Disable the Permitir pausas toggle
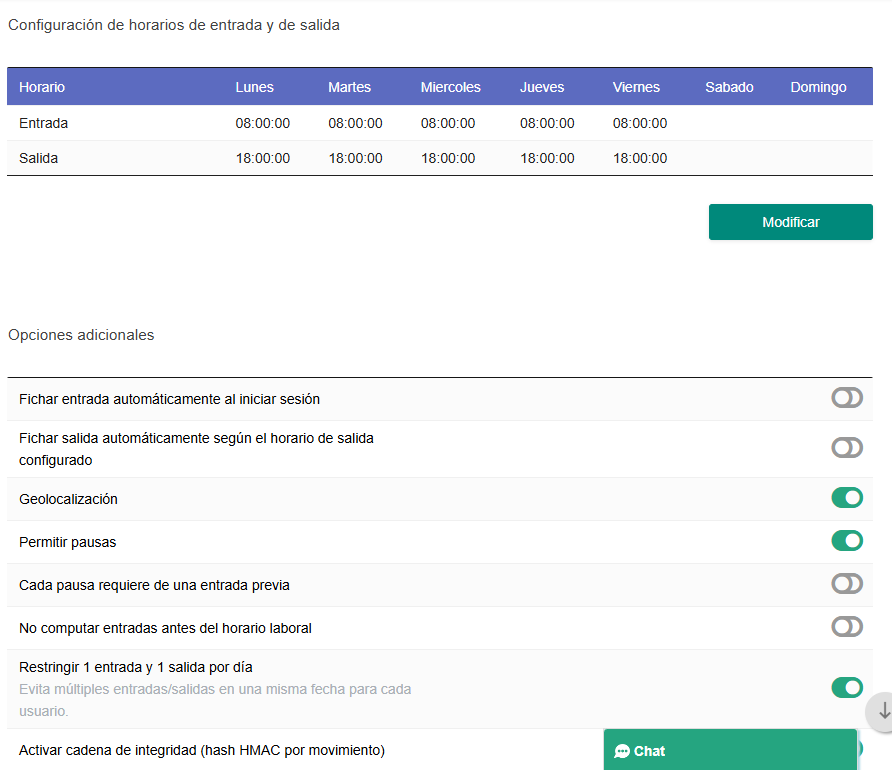The image size is (892, 770). pos(847,540)
